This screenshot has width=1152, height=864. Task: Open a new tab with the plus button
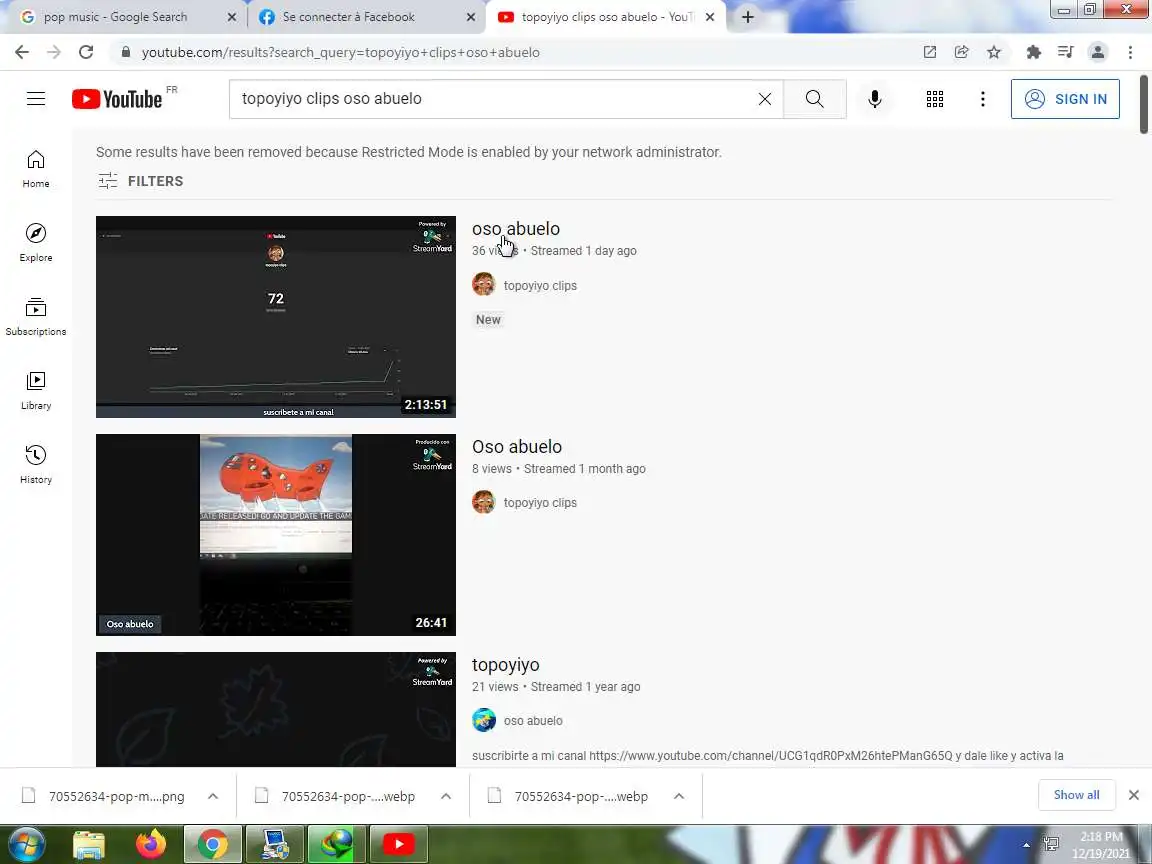[747, 17]
